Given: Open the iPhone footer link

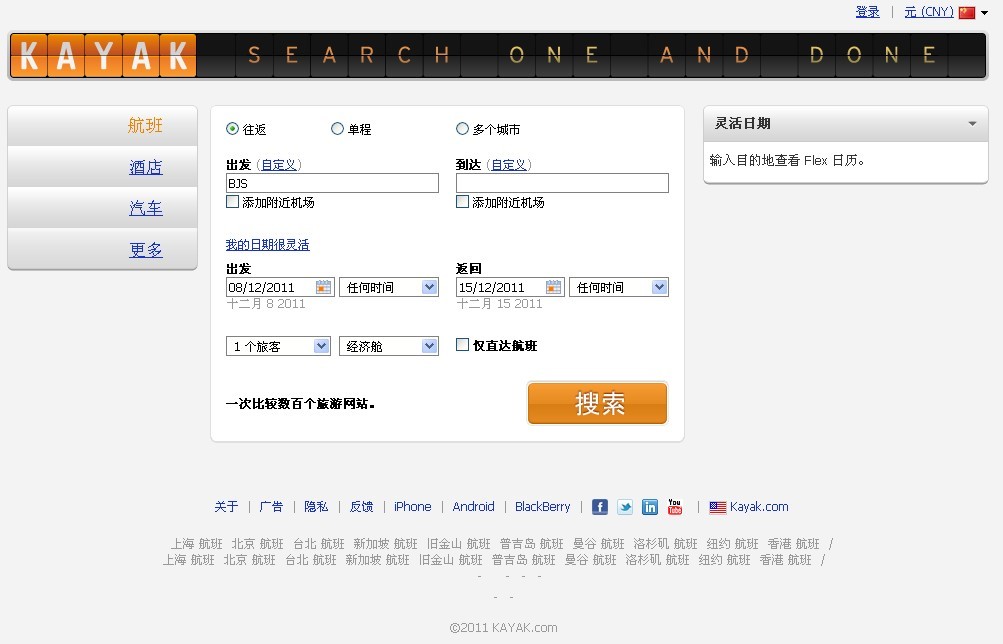Looking at the screenshot, I should pos(413,507).
